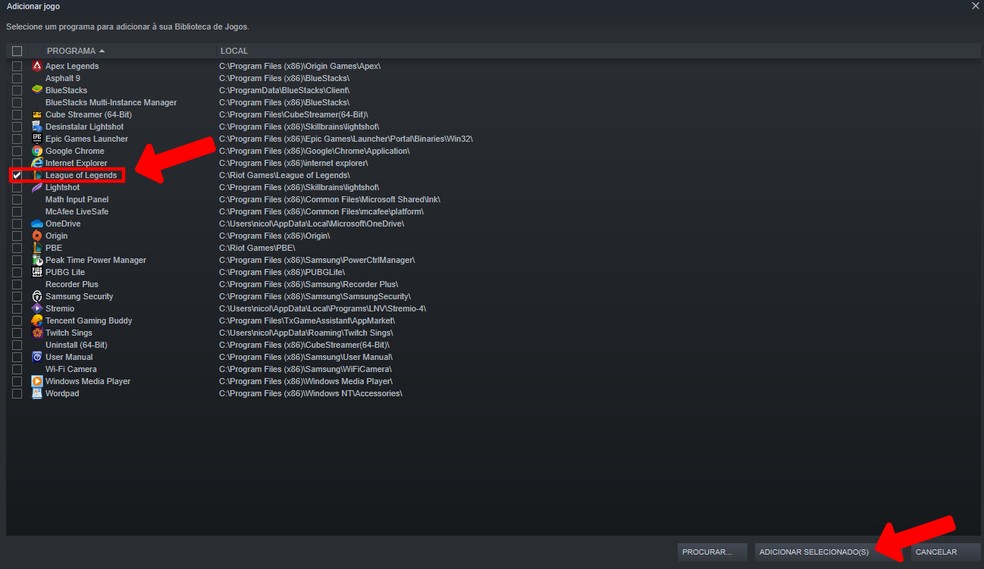Check the Origin checkbox

(17, 236)
